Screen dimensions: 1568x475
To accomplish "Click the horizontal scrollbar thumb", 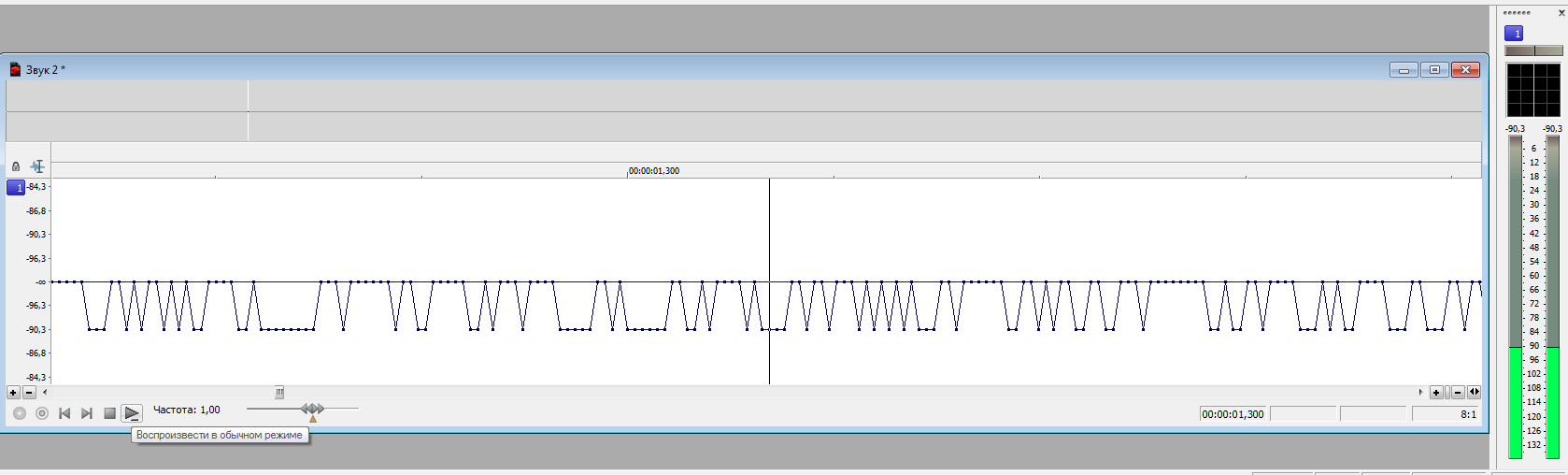I will (x=279, y=393).
